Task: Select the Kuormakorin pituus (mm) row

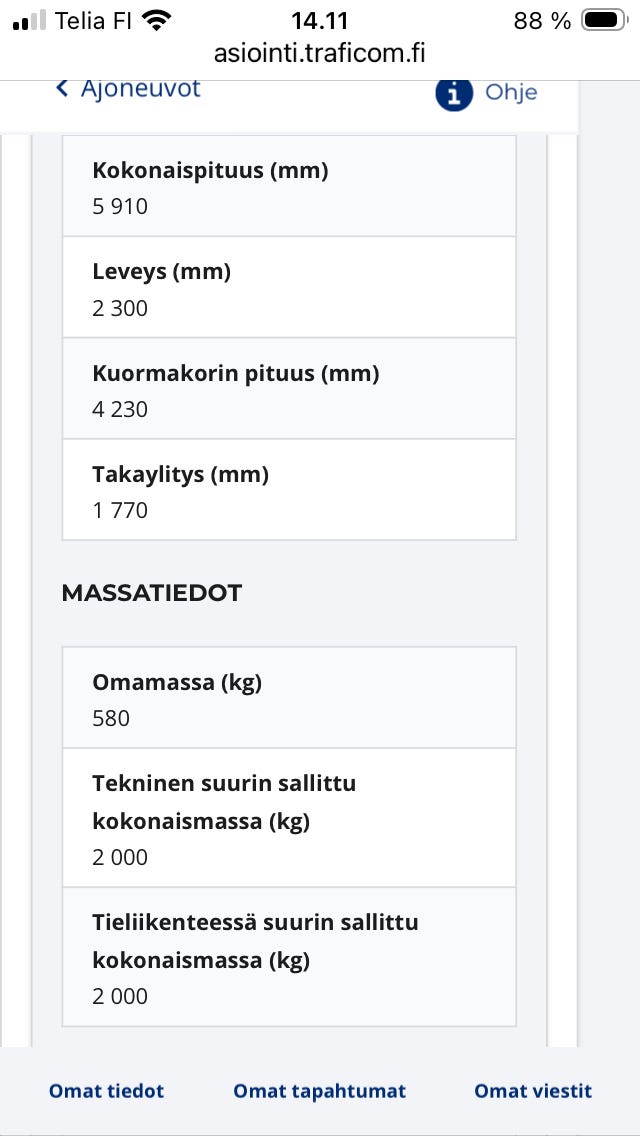Action: point(289,389)
